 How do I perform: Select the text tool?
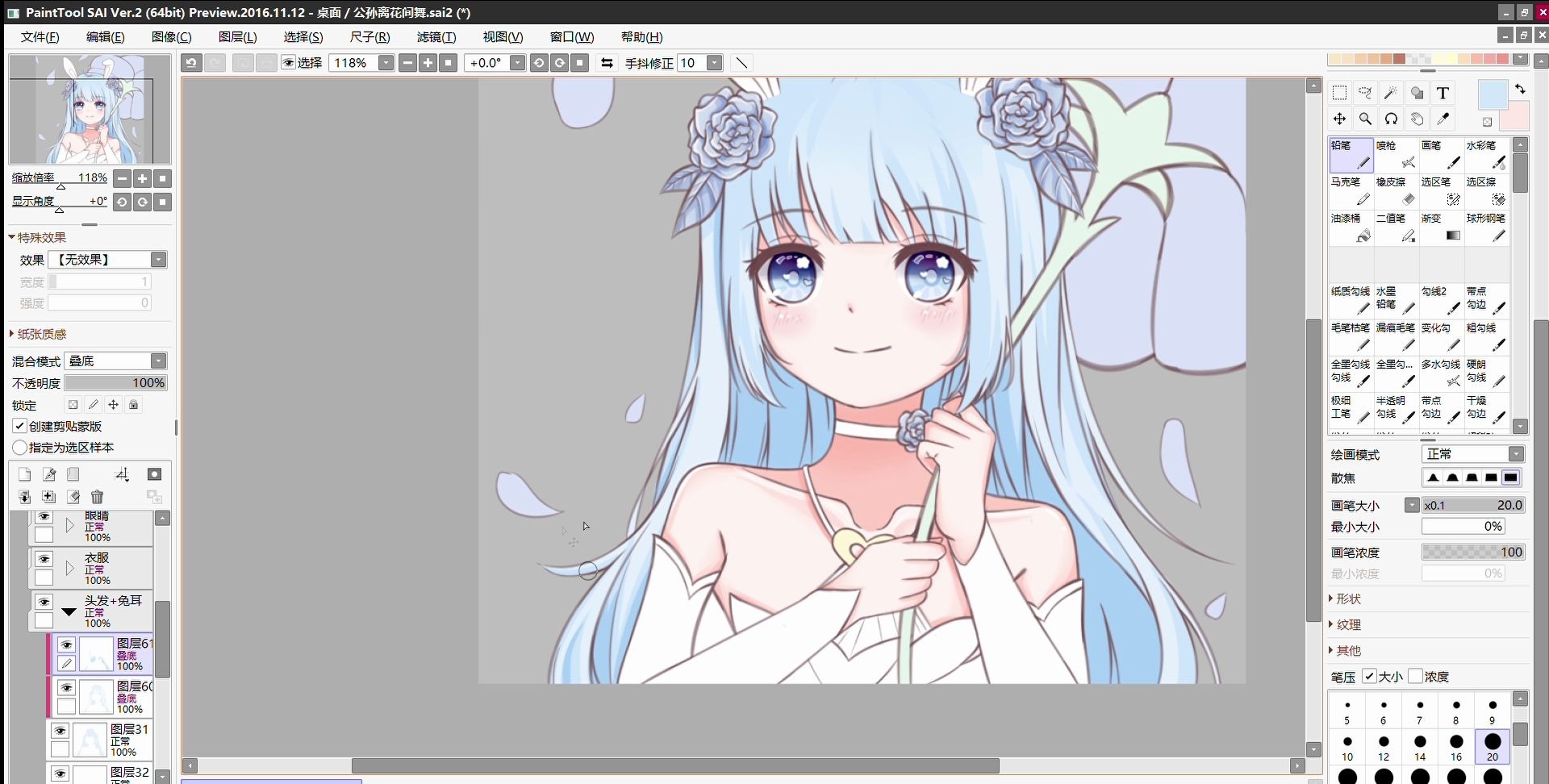(1443, 93)
